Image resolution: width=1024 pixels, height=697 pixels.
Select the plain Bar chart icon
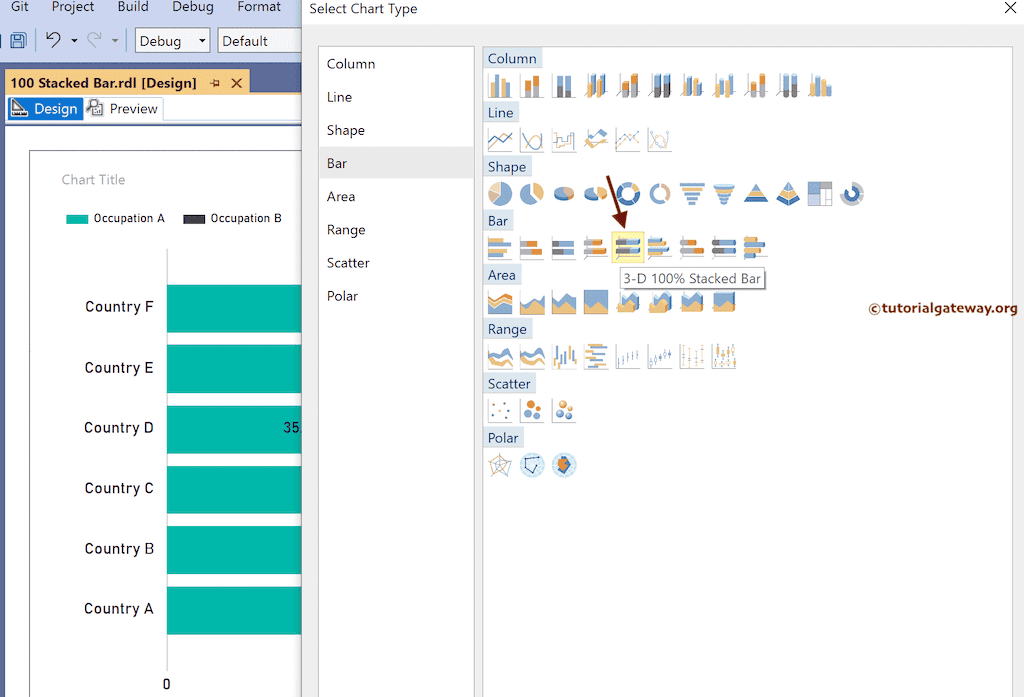[x=500, y=248]
